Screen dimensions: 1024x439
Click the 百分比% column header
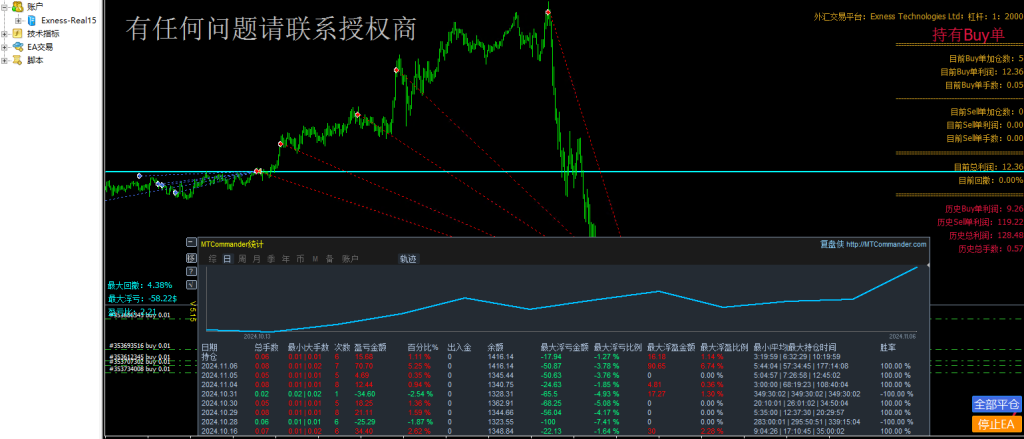(x=423, y=347)
